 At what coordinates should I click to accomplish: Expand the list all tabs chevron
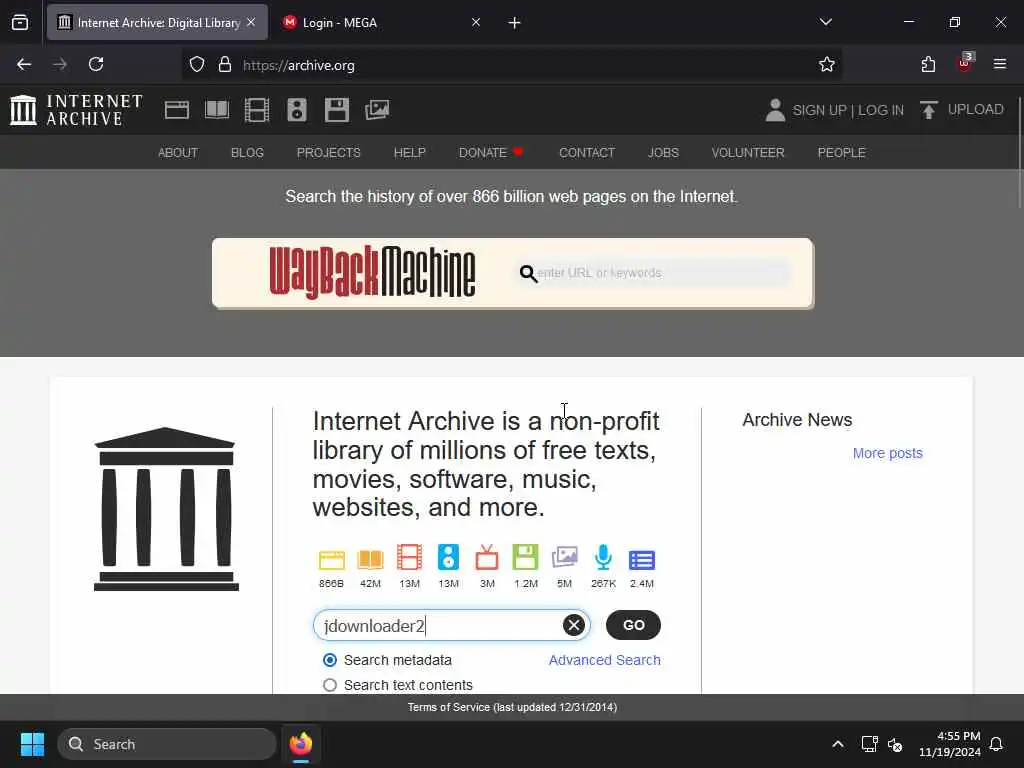[x=825, y=22]
